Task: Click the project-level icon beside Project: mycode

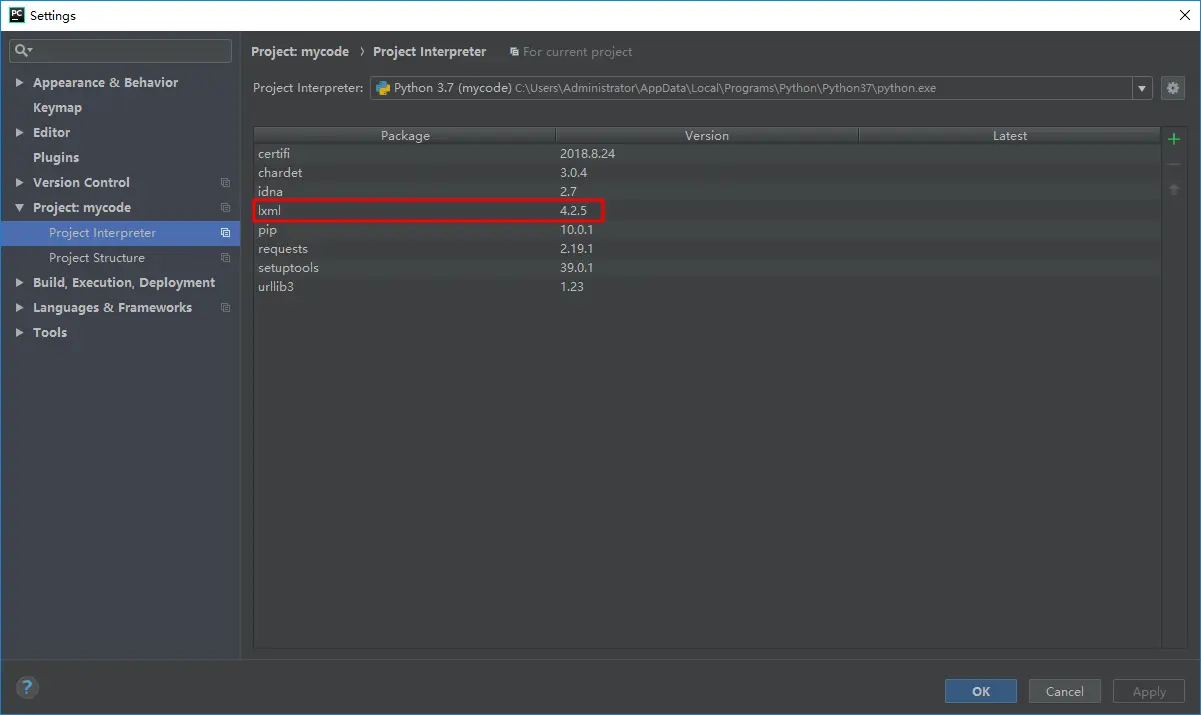Action: (x=225, y=208)
